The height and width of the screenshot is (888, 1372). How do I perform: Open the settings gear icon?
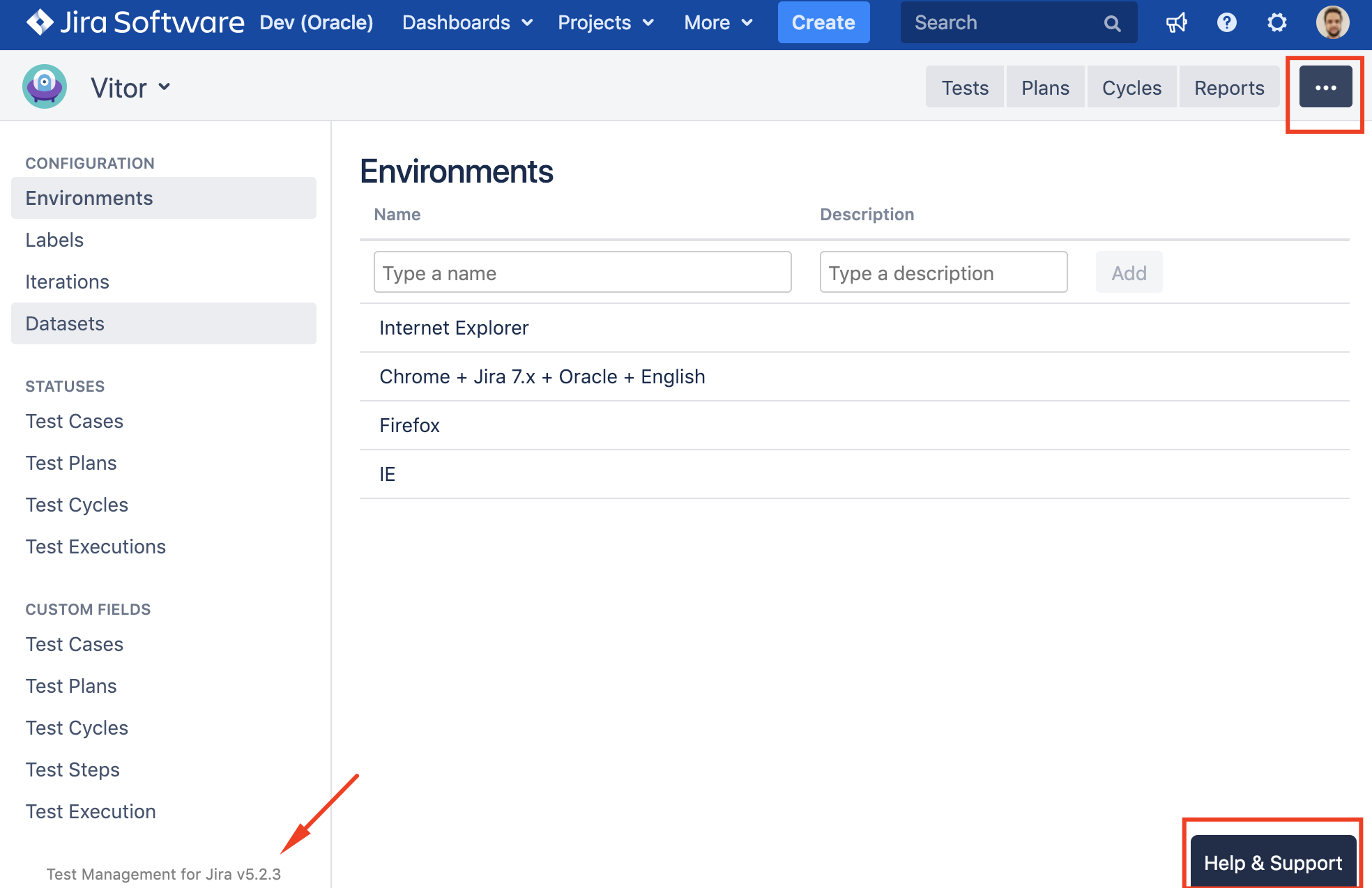(x=1276, y=23)
